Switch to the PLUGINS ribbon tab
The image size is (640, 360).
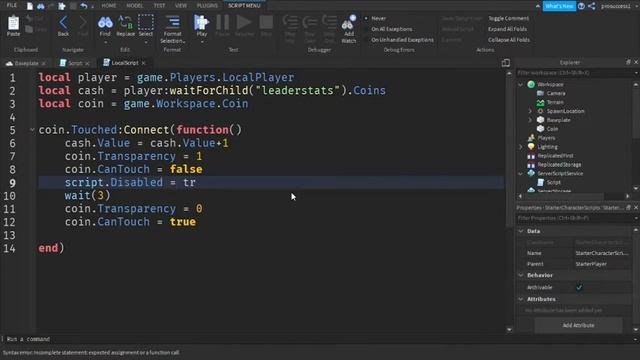pyautogui.click(x=207, y=6)
